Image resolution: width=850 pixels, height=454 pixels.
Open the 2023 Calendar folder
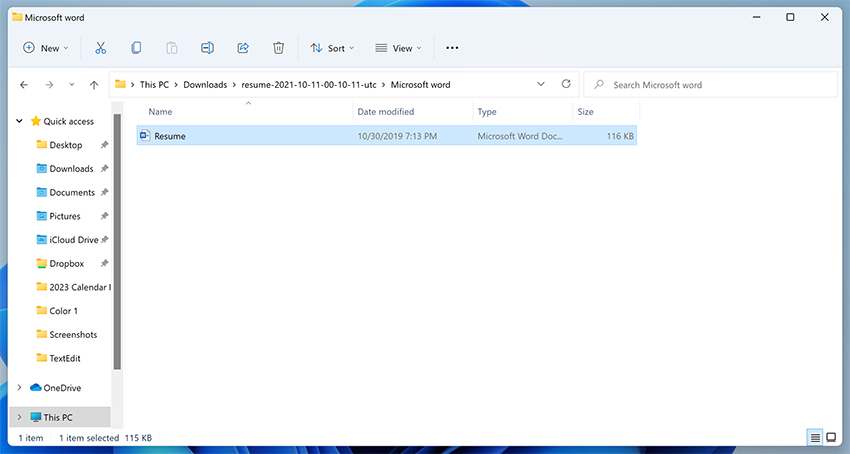coord(80,287)
